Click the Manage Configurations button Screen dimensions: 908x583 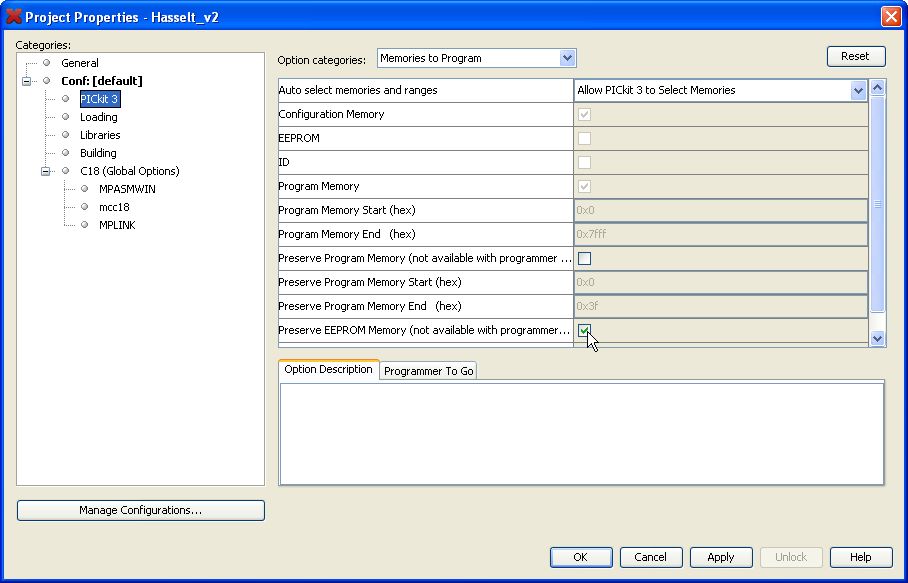[141, 510]
